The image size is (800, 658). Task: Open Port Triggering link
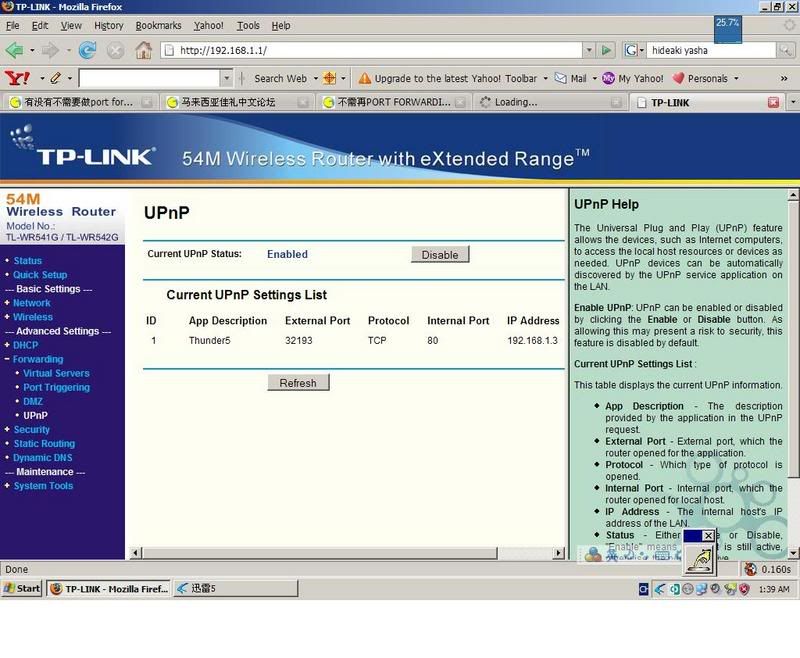(57, 387)
